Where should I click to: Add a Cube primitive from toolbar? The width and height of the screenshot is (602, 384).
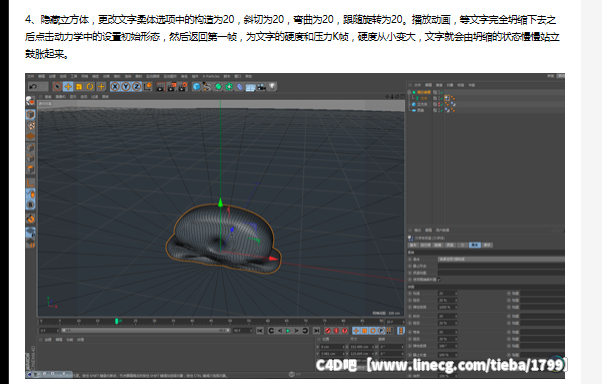click(196, 87)
